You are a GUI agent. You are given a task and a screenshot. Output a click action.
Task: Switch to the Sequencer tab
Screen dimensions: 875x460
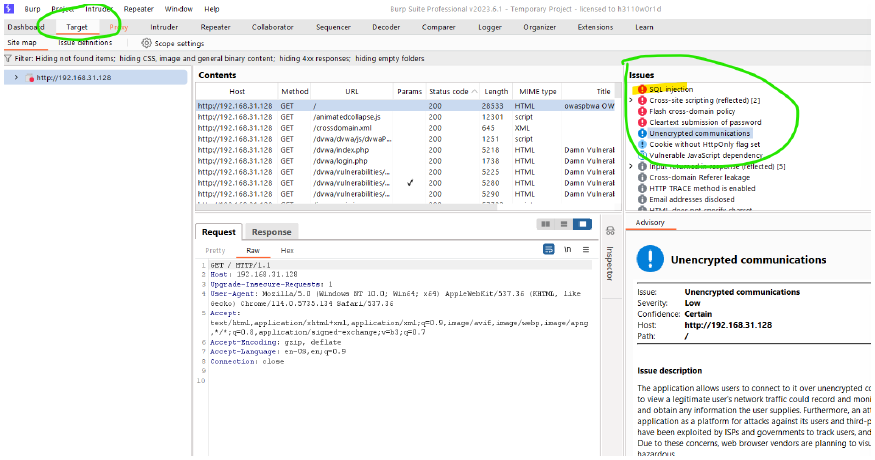tap(333, 27)
